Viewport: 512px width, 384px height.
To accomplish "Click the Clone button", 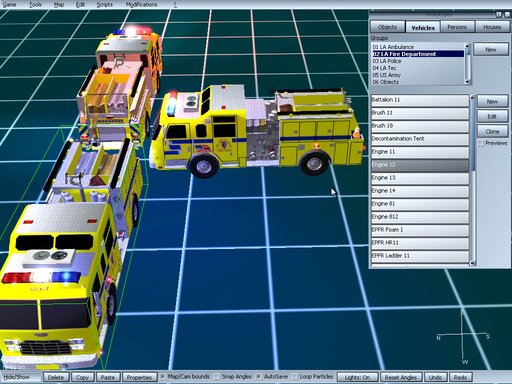I will [x=492, y=131].
